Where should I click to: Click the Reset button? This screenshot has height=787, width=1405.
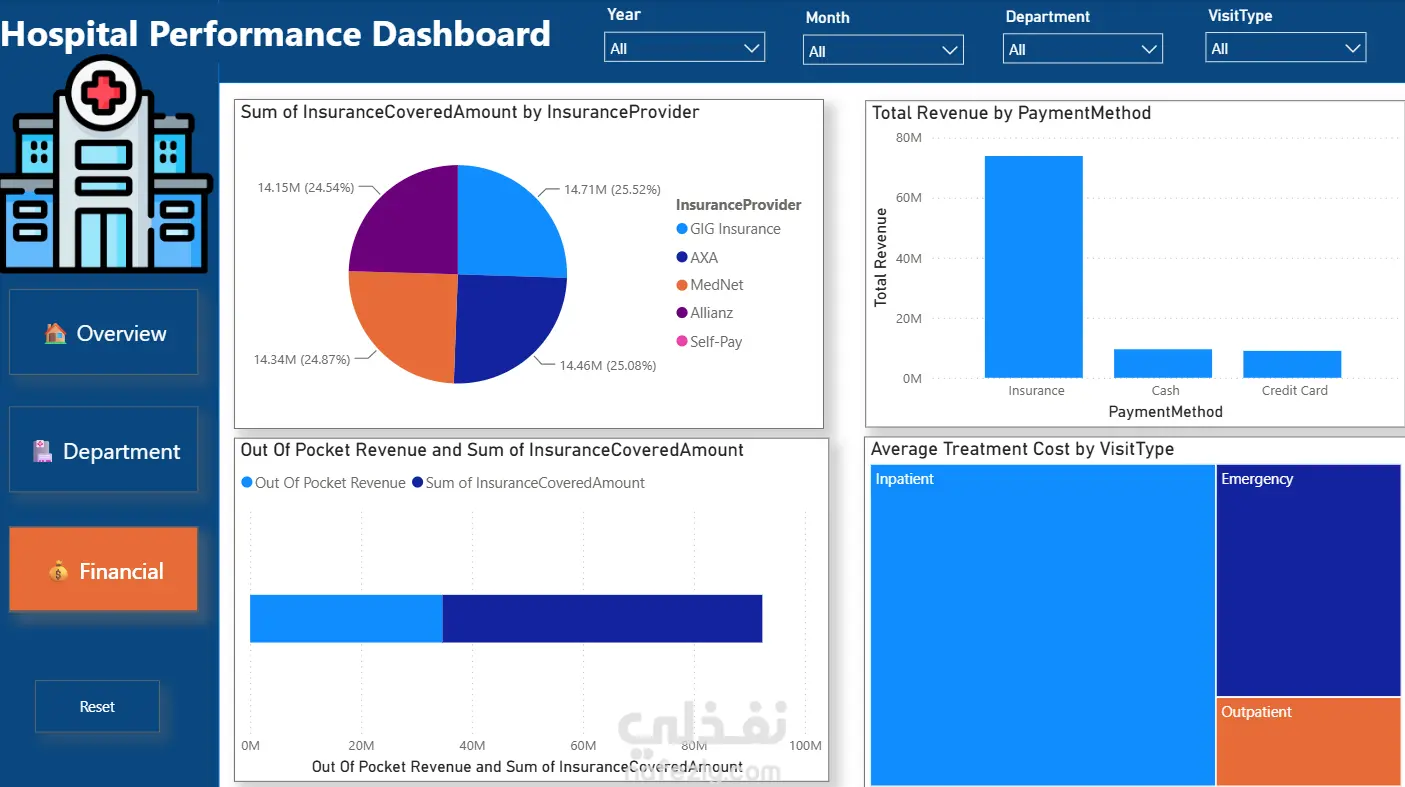pos(97,706)
